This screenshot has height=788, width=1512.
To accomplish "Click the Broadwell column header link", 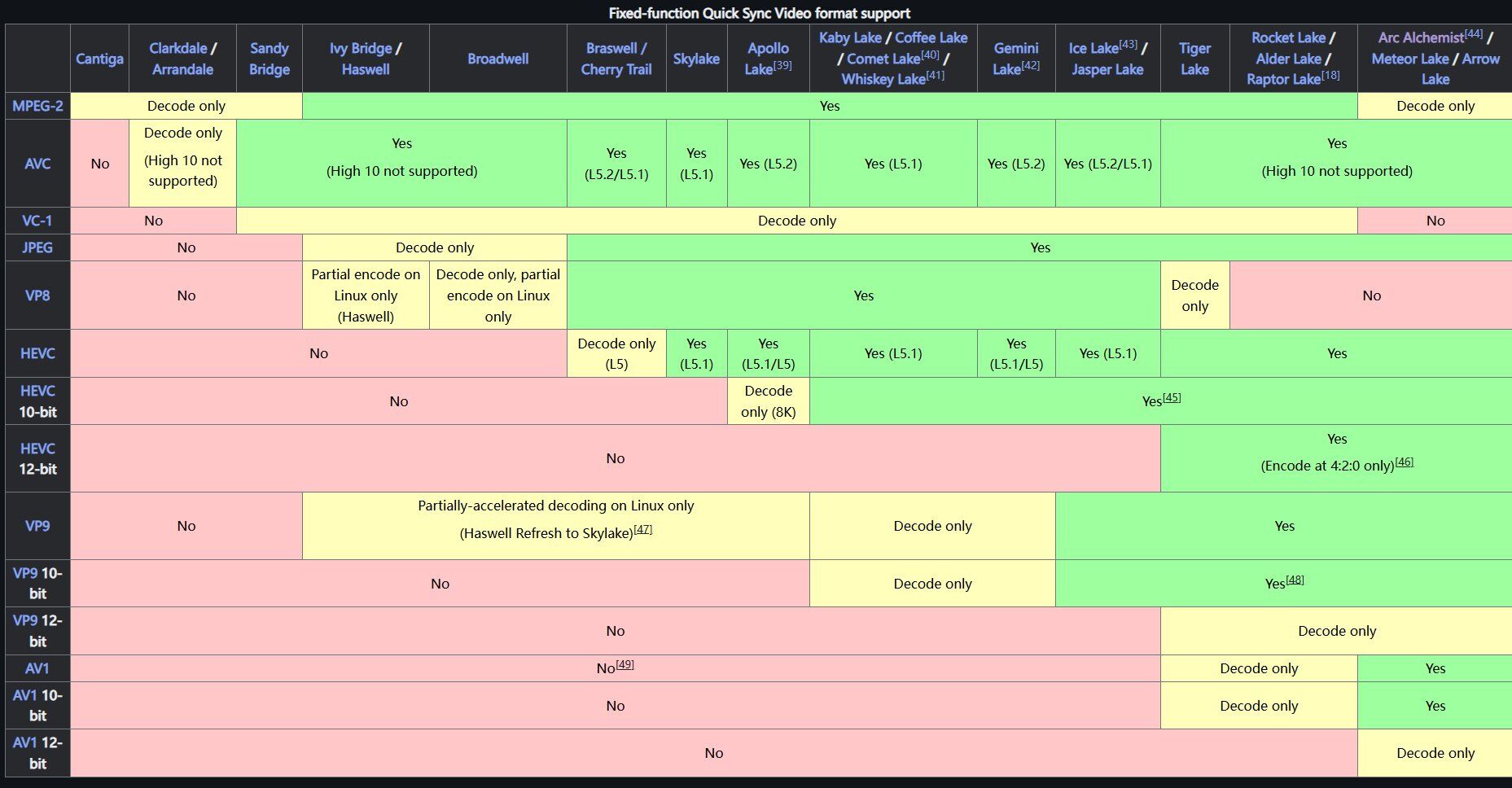I will 498,59.
